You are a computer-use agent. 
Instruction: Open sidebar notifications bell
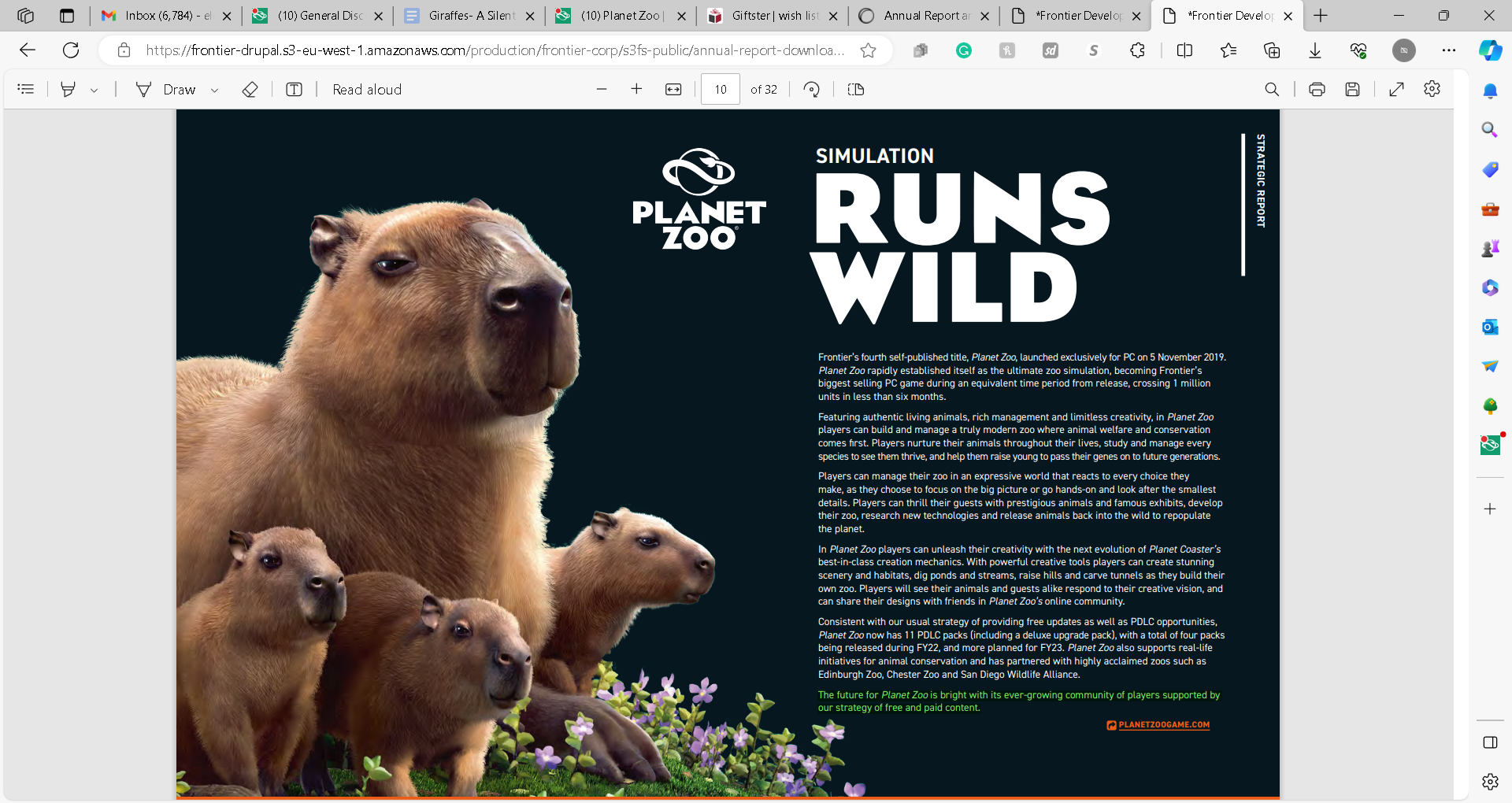(x=1490, y=91)
